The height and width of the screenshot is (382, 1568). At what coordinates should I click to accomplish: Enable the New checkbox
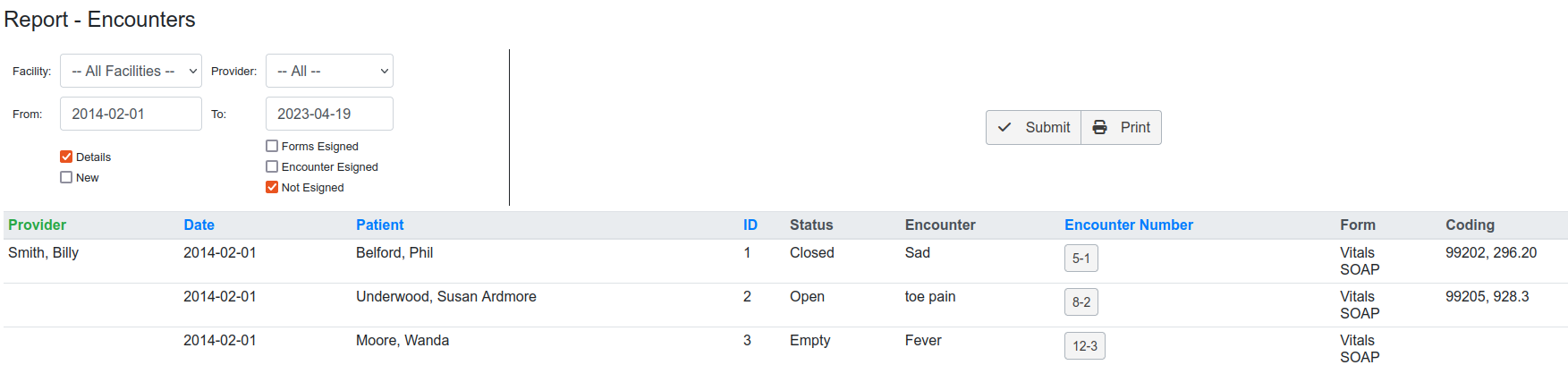coord(66,177)
